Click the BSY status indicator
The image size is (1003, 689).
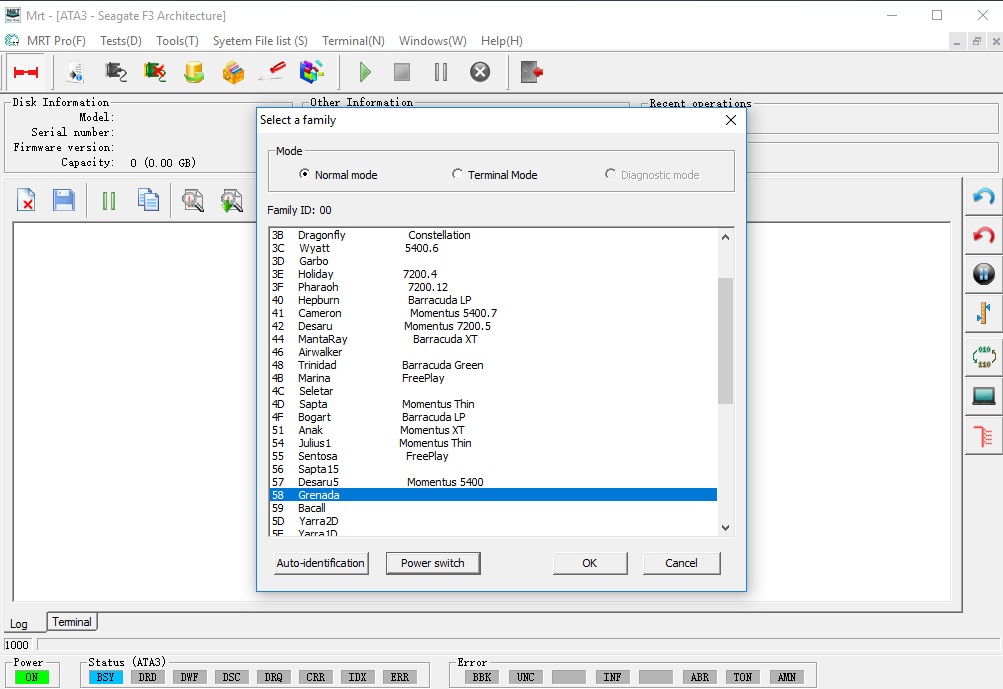click(106, 677)
